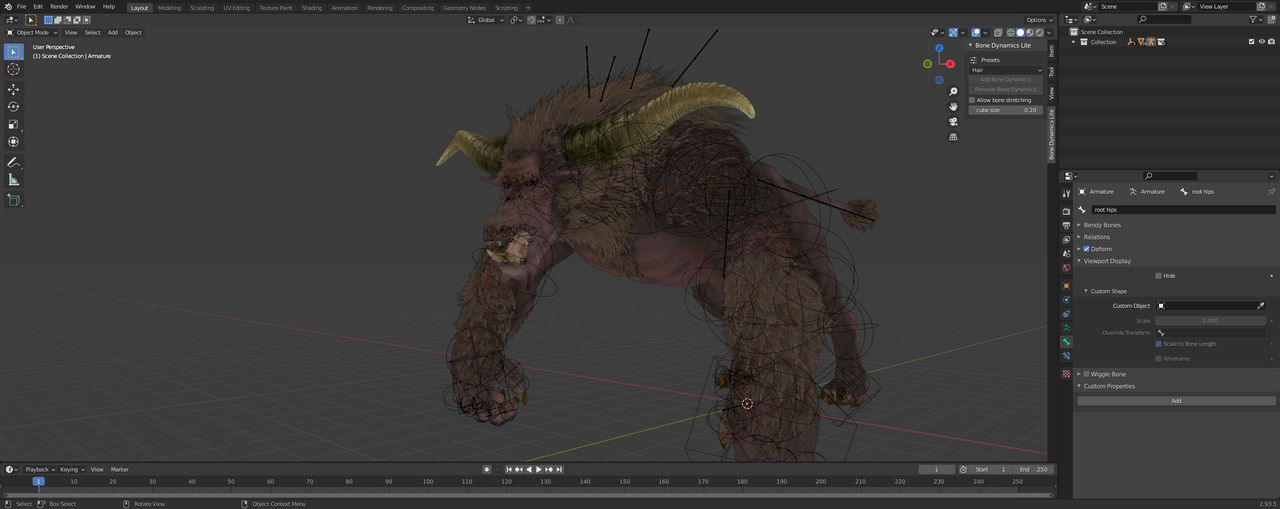The width and height of the screenshot is (1280, 509).
Task: Uncheck the Deform checkbox
Action: tap(1087, 249)
